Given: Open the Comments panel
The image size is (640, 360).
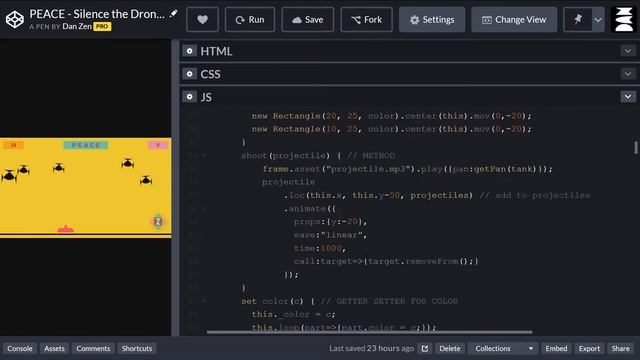Looking at the screenshot, I should pyautogui.click(x=93, y=349).
